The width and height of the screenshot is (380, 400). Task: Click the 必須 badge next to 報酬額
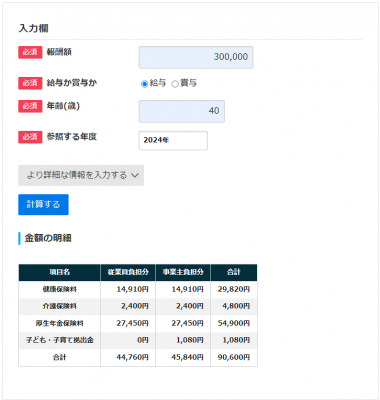(x=30, y=52)
